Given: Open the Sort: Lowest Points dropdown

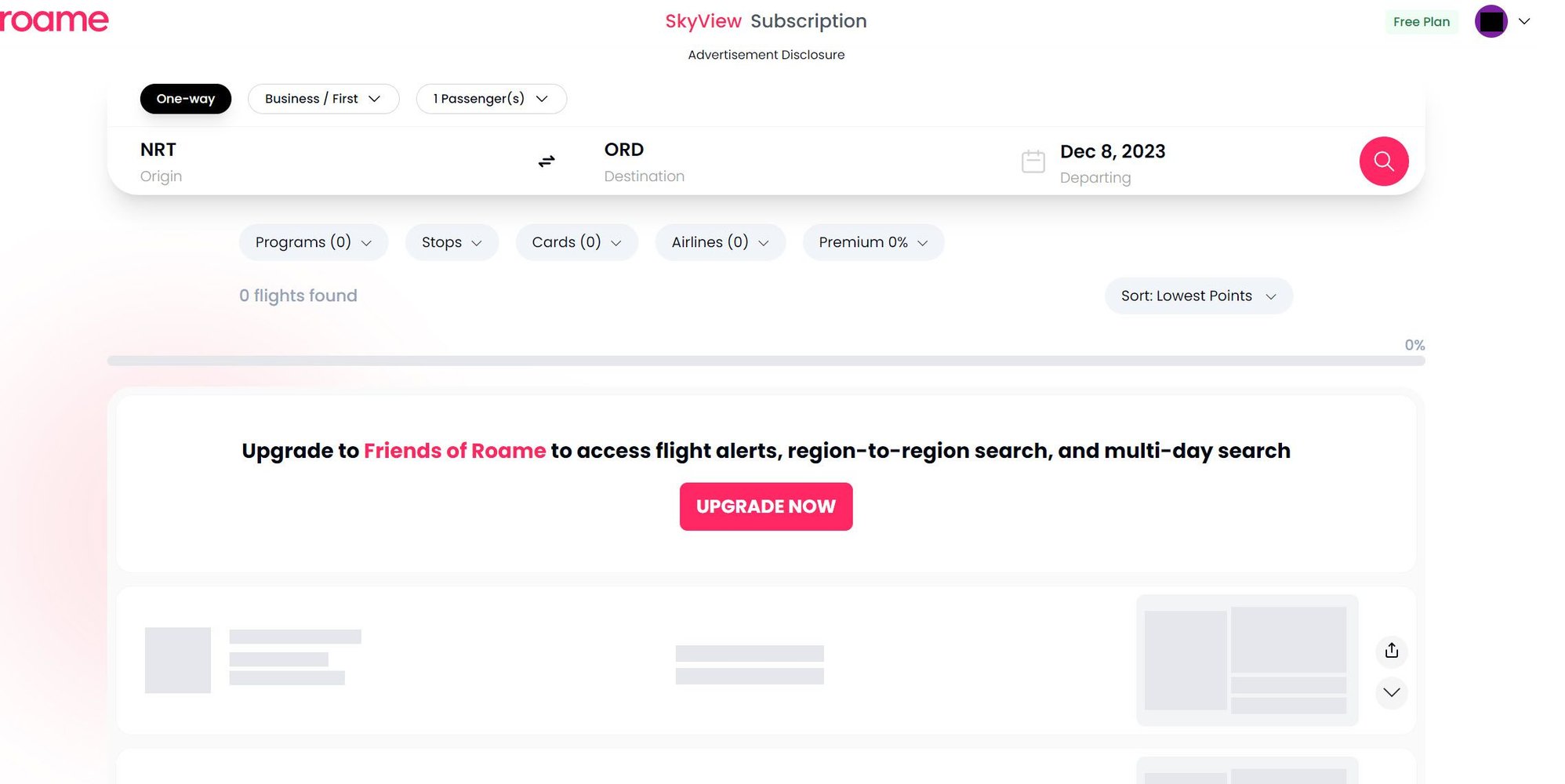Looking at the screenshot, I should pos(1198,296).
